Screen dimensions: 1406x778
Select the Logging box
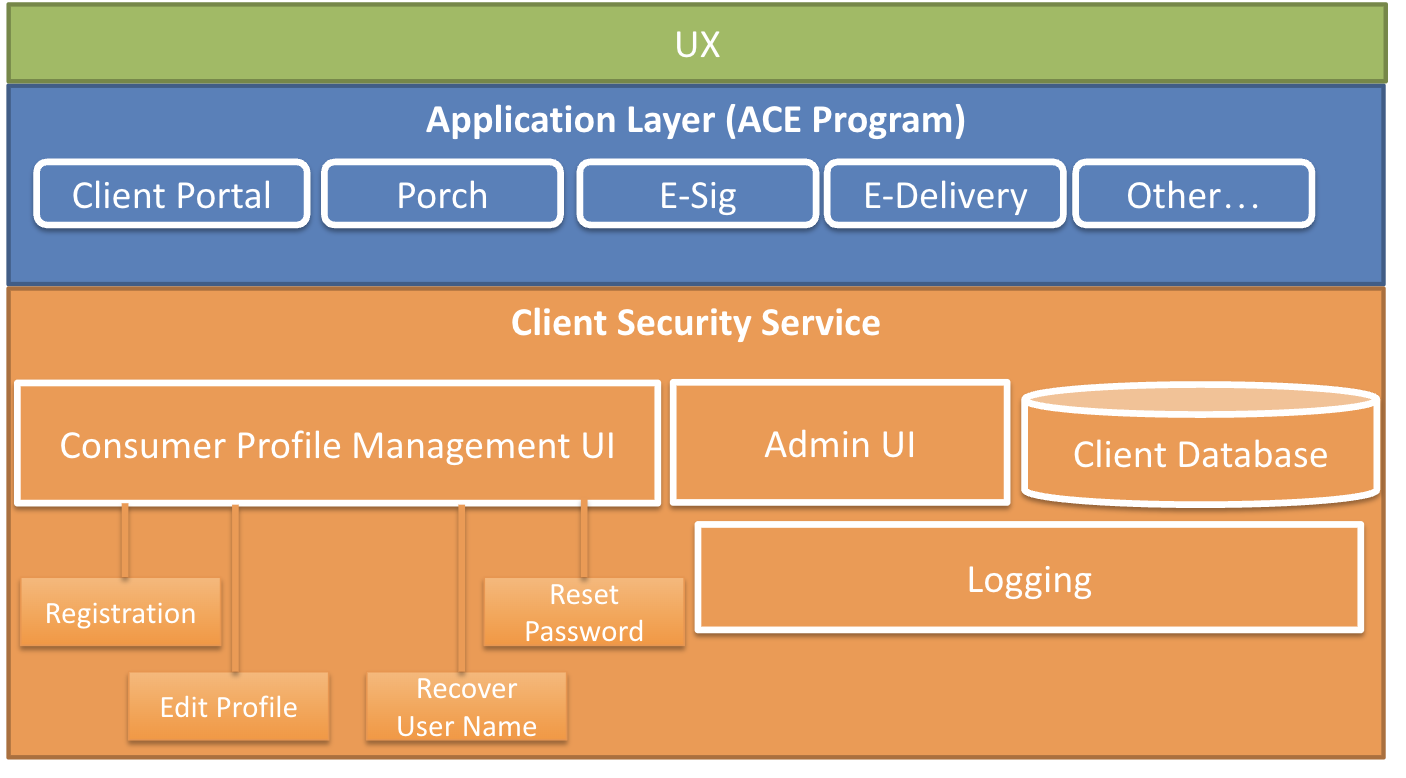[x=1030, y=578]
